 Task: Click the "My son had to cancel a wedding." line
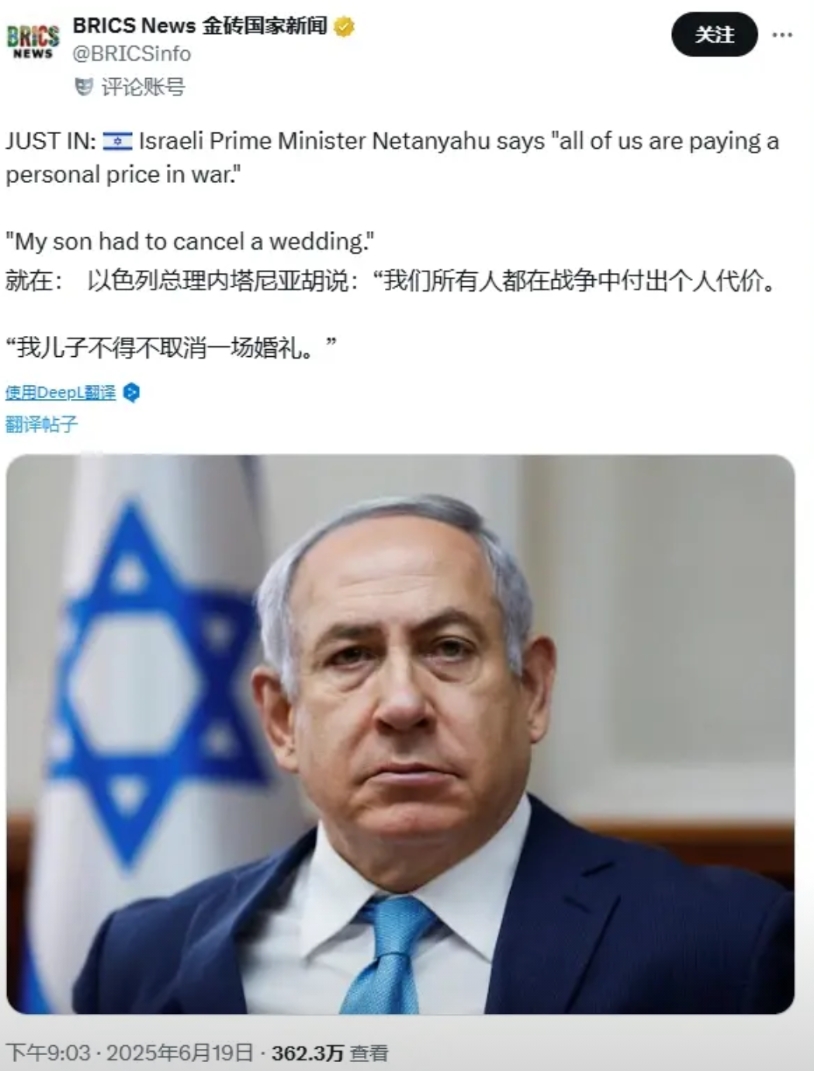pos(190,241)
